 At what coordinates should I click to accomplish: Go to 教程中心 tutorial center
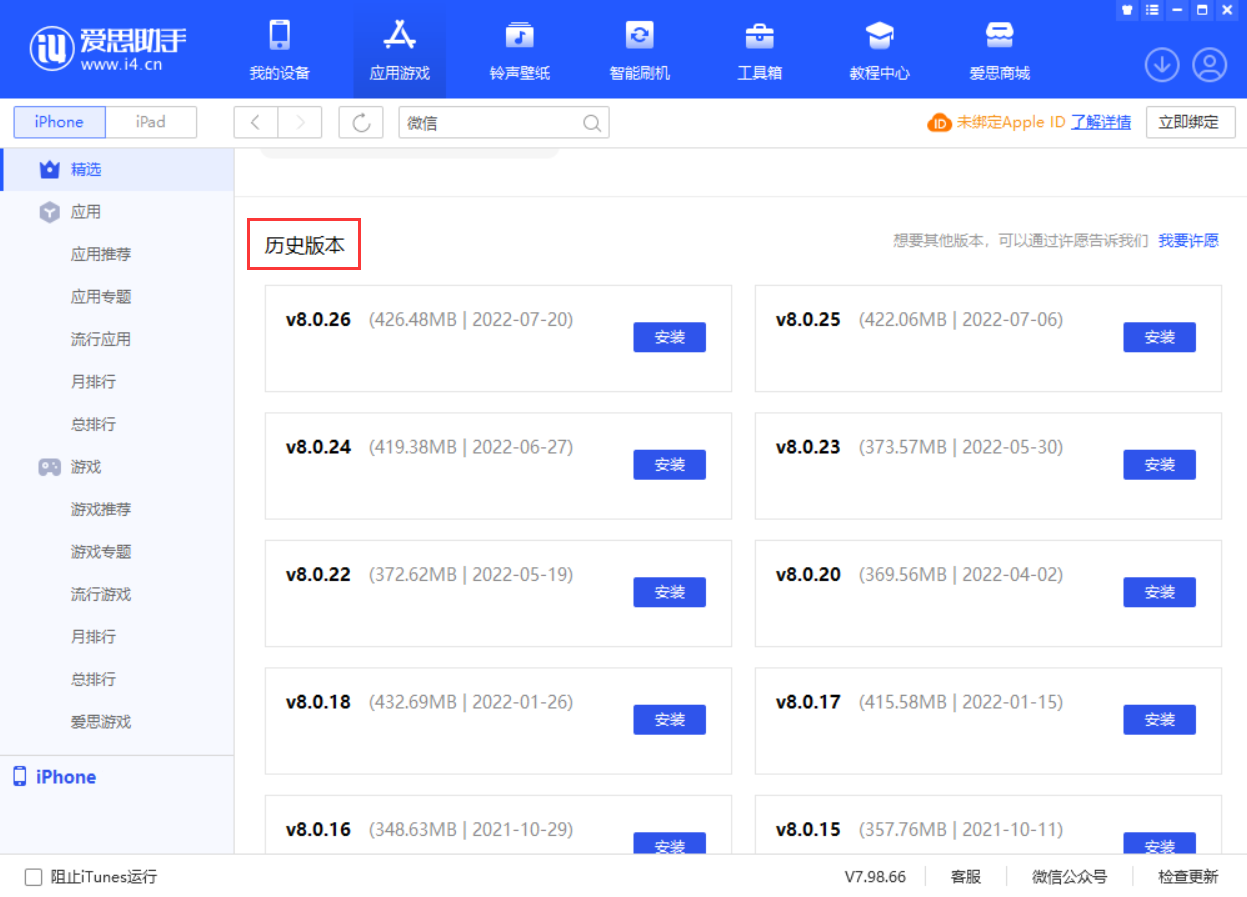pos(879,49)
